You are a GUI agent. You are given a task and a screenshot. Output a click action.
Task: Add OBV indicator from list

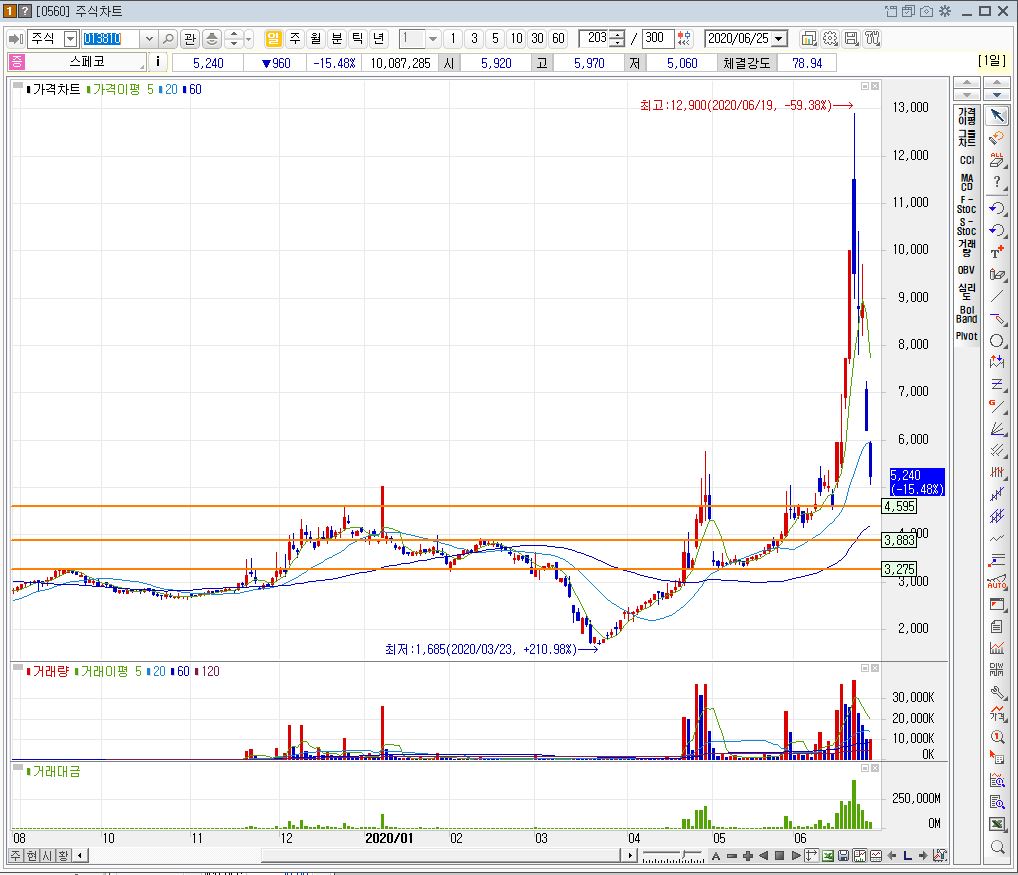tap(967, 270)
